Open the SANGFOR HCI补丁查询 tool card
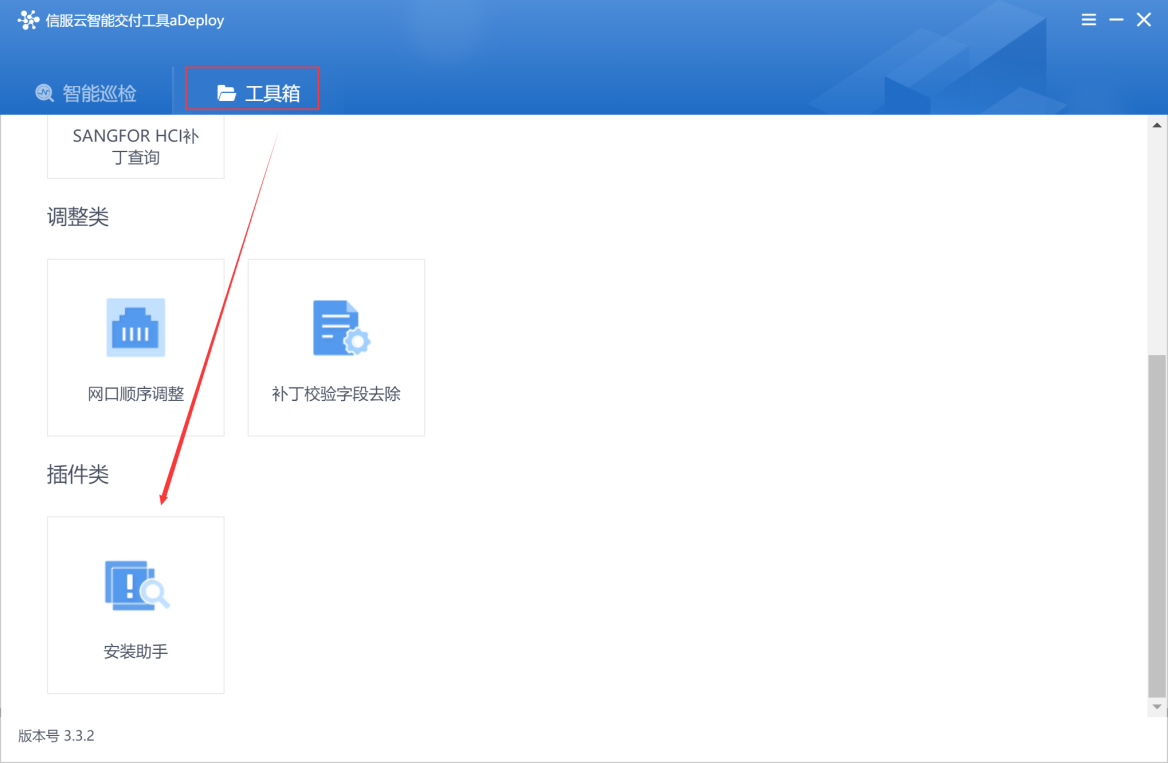 pos(136,147)
